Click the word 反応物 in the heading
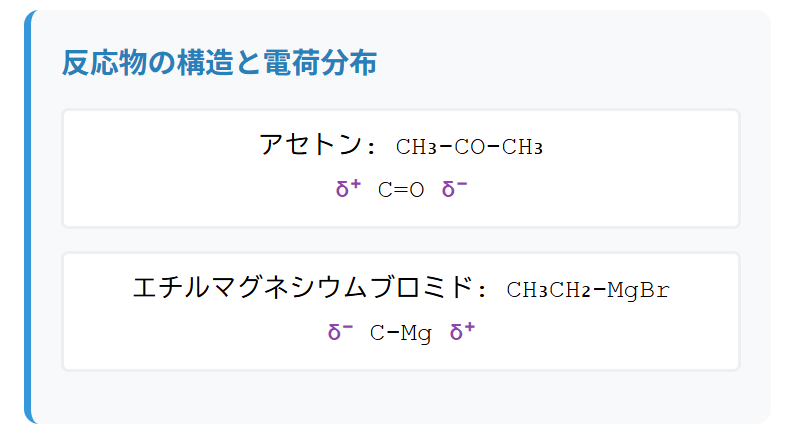The image size is (798, 437). click(x=104, y=63)
